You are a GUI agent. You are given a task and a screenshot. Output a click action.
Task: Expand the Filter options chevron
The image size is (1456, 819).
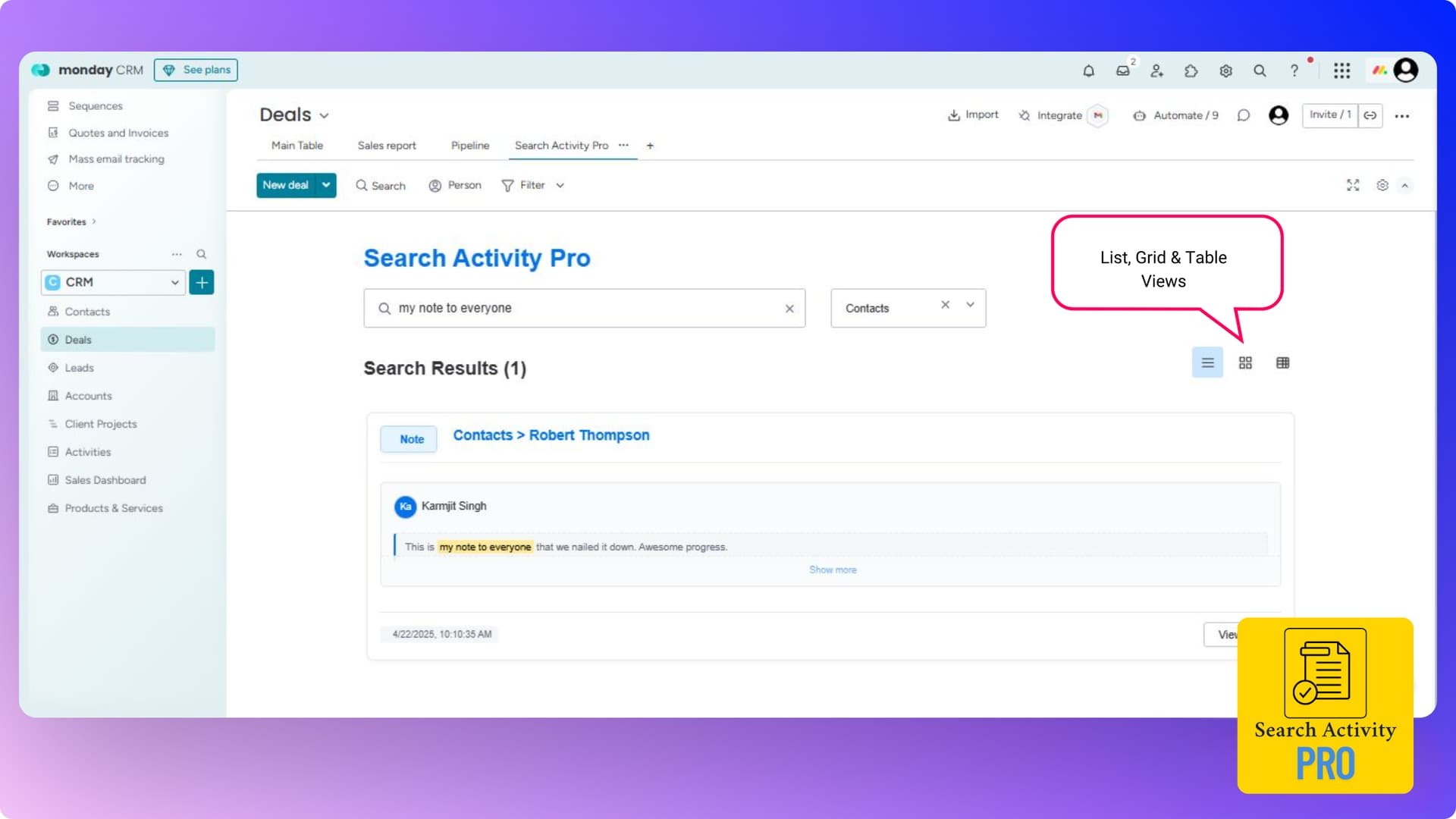[560, 185]
